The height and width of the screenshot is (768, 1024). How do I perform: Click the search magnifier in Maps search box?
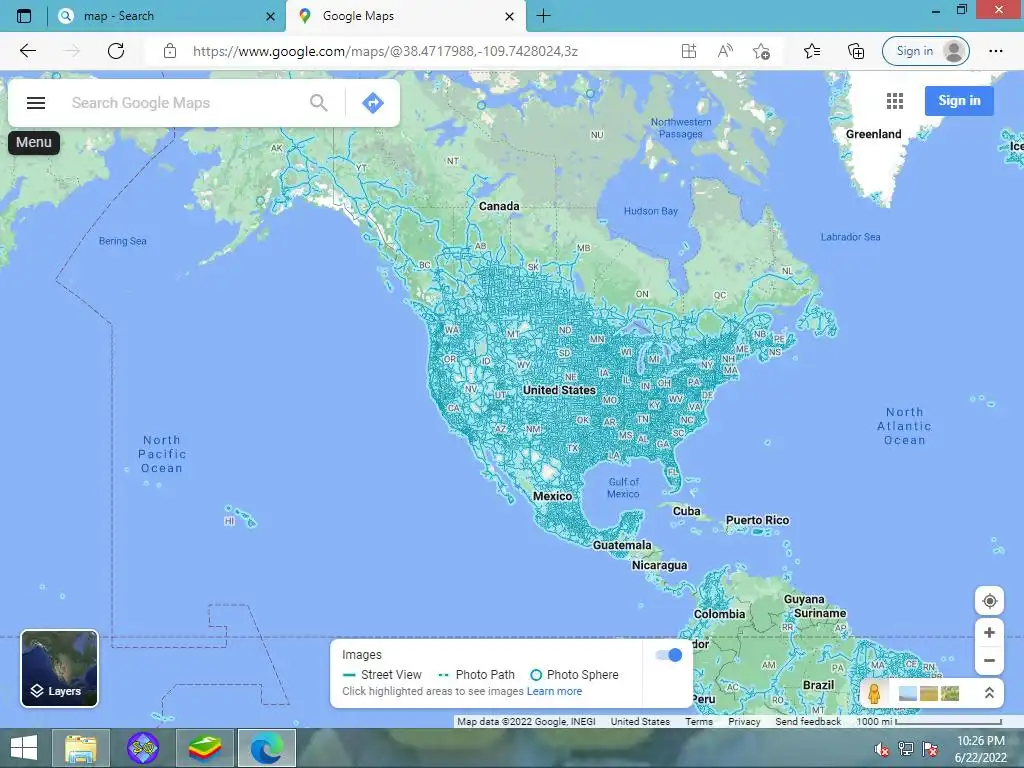pos(319,103)
